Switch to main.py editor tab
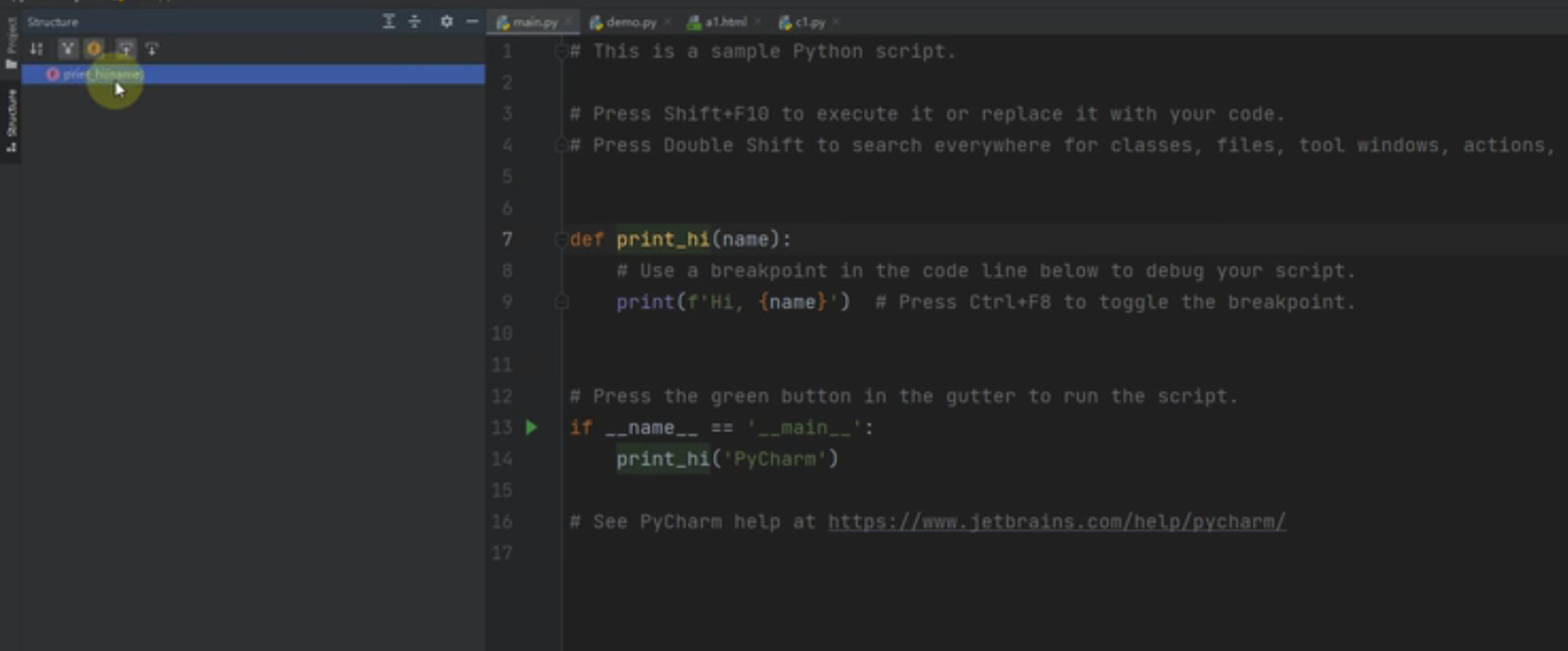The image size is (1568, 651). click(x=534, y=22)
